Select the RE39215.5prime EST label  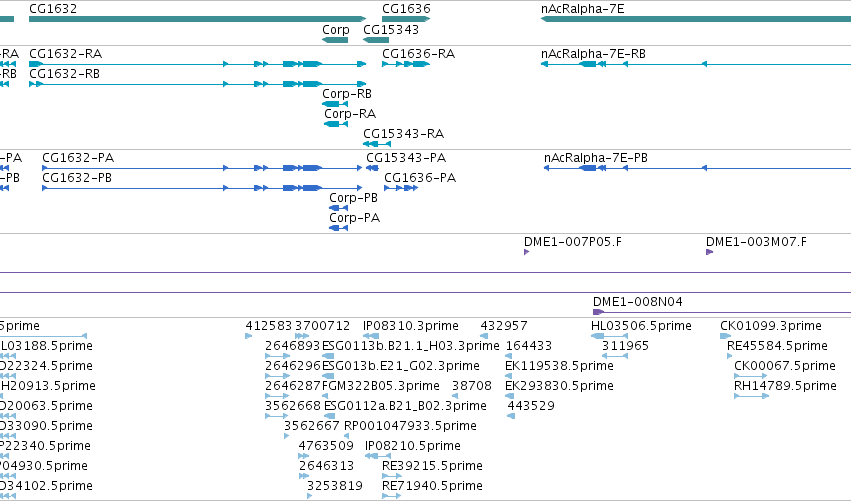432,466
